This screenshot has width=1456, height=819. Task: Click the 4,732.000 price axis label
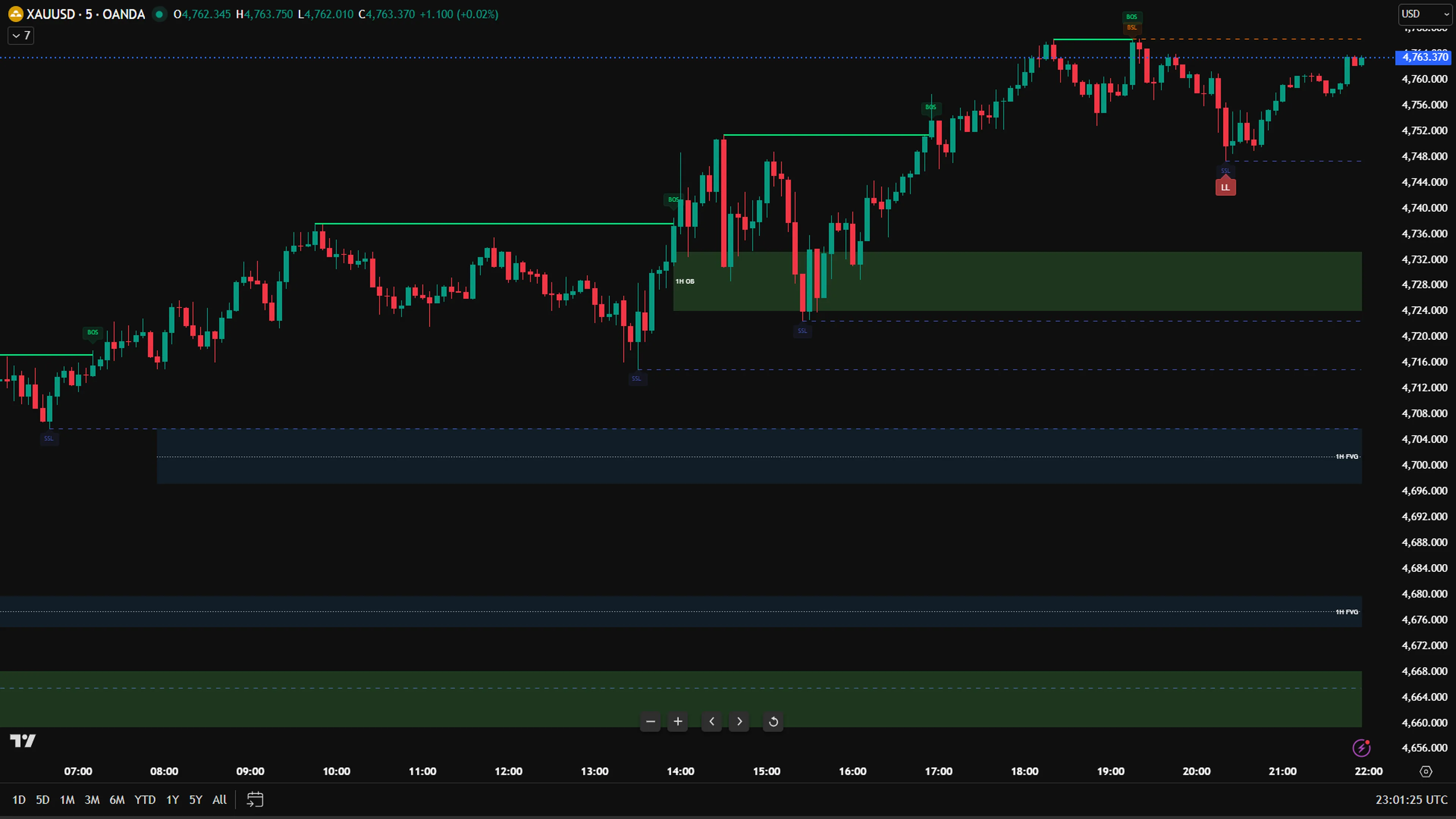[x=1425, y=259]
